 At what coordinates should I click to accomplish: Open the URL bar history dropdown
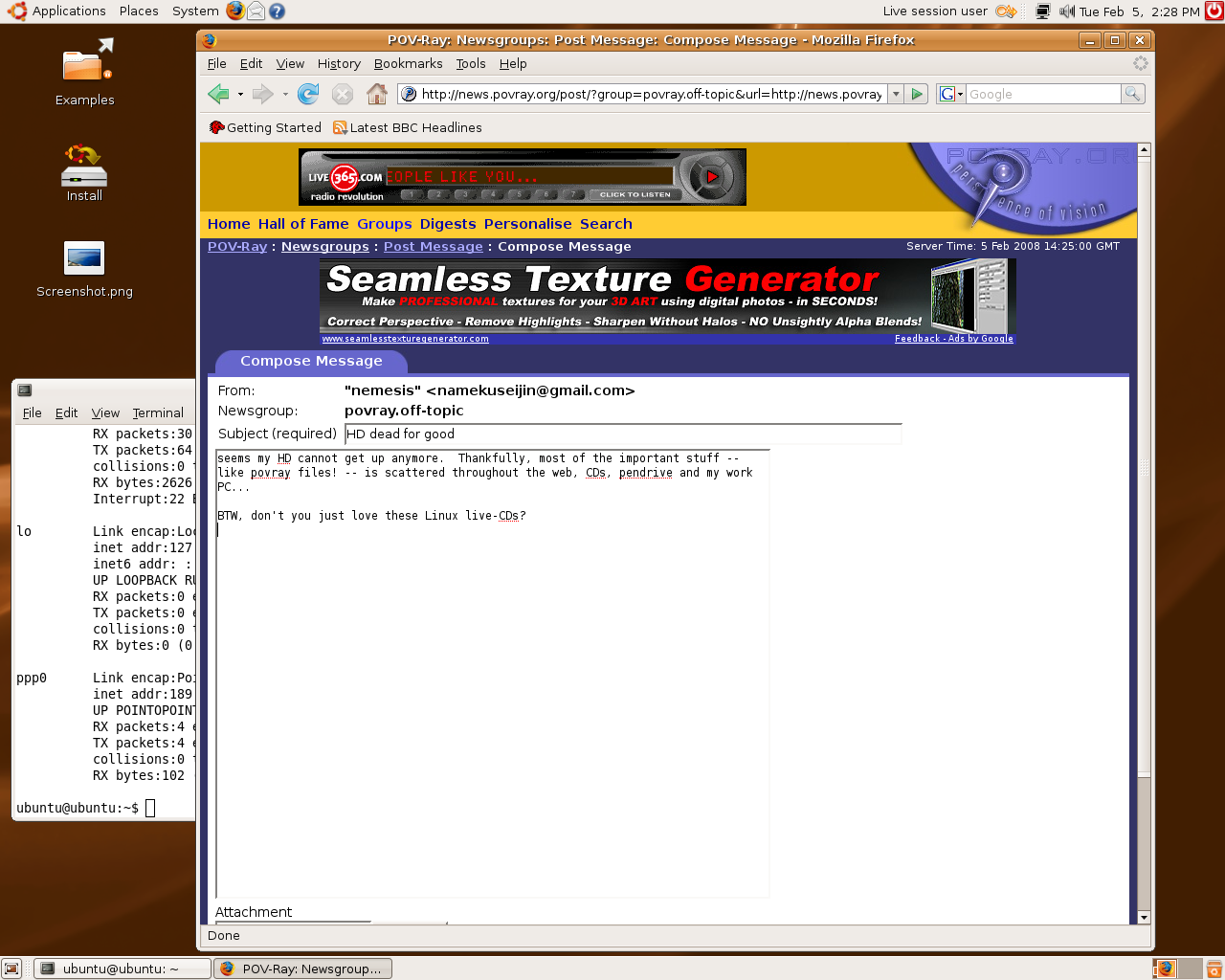896,94
